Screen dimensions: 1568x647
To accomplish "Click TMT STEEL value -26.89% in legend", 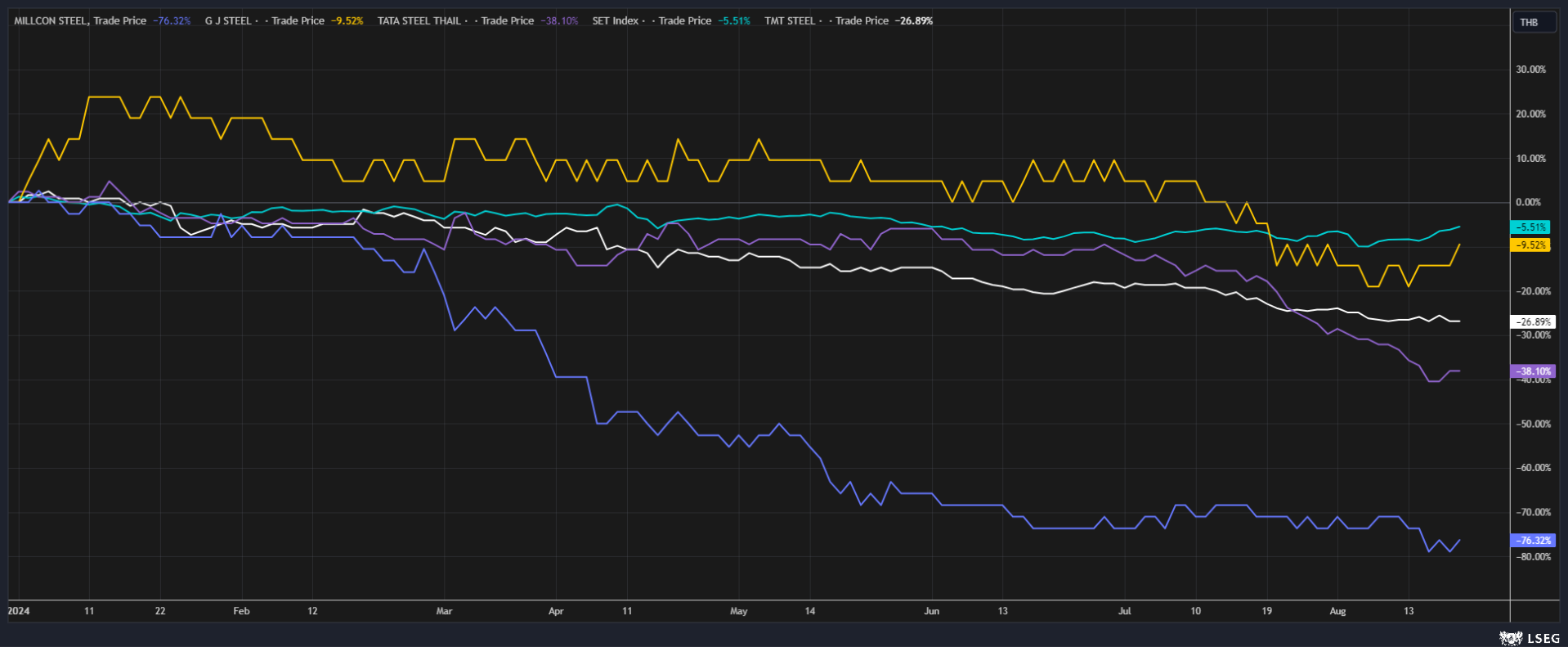I will click(x=914, y=21).
